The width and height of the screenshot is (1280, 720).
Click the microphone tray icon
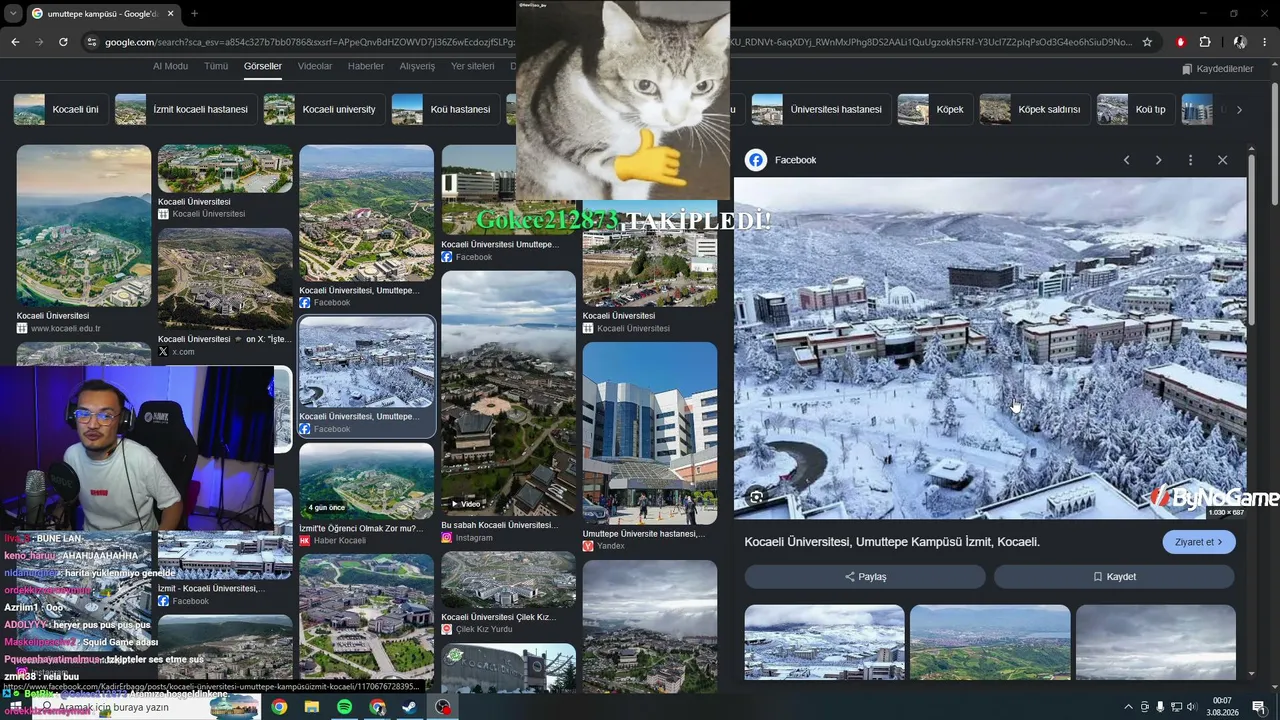pos(1160,707)
